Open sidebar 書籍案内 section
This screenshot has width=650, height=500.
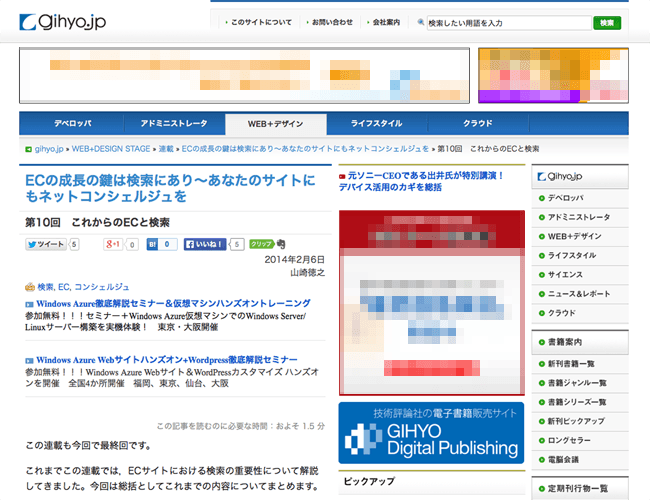[x=580, y=342]
